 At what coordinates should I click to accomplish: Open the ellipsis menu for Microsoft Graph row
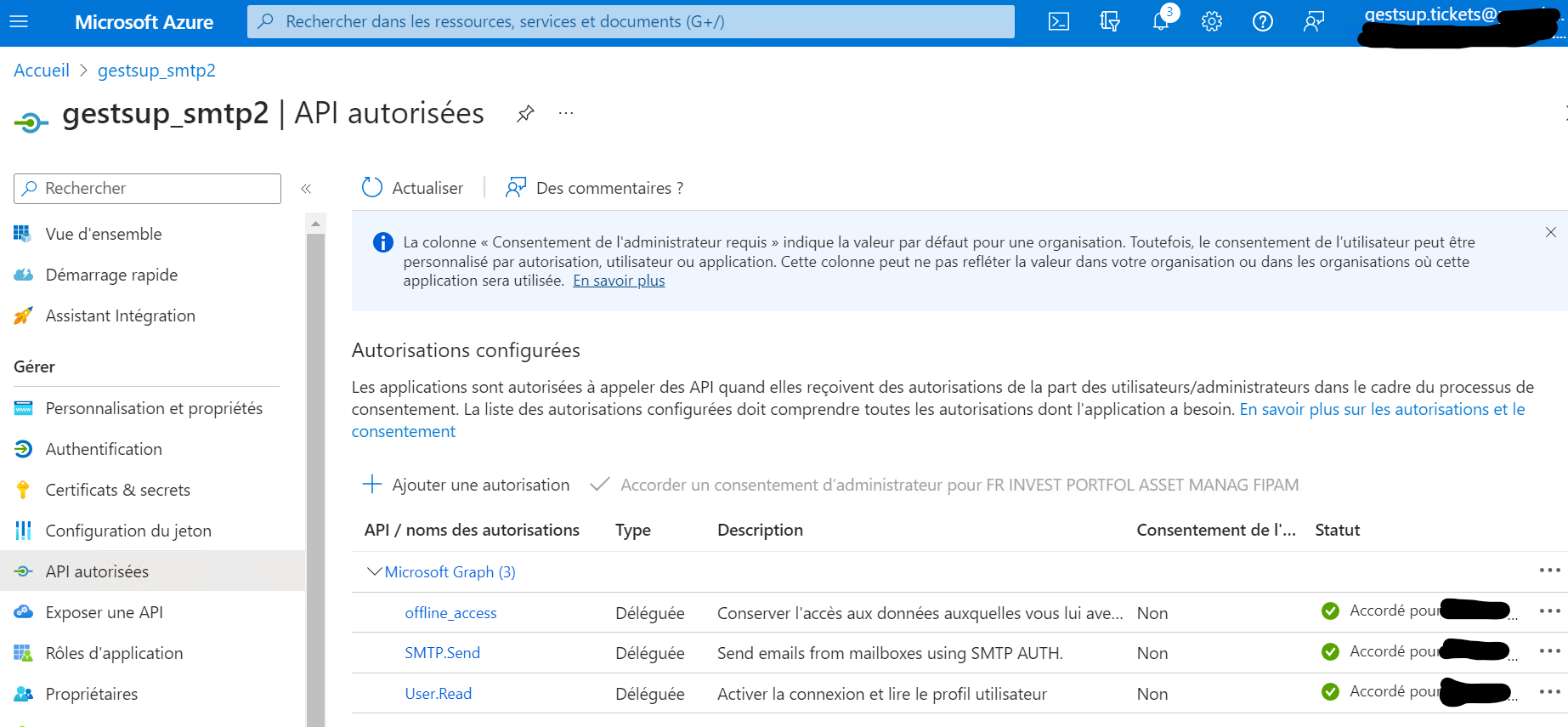[1549, 571]
